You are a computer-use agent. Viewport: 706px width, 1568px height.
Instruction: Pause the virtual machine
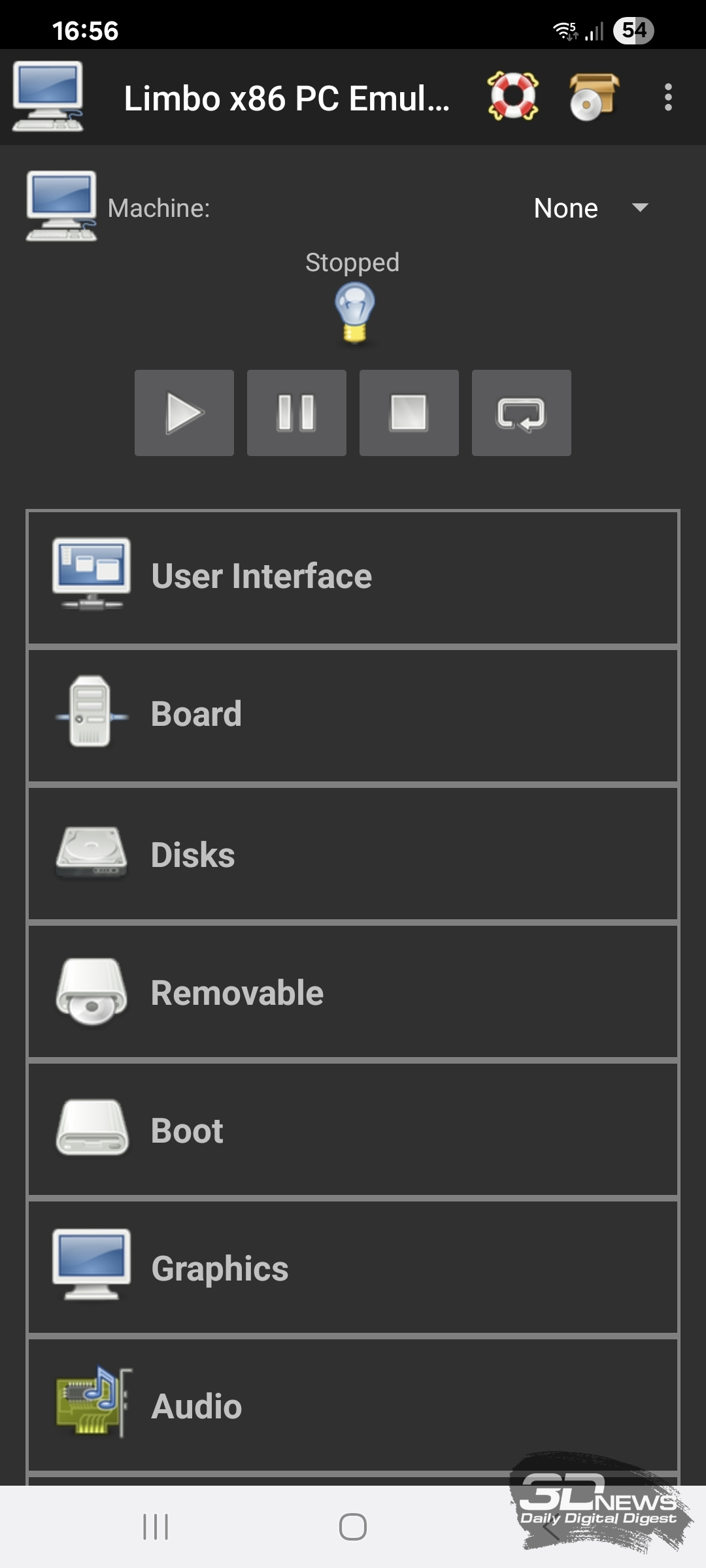click(296, 413)
